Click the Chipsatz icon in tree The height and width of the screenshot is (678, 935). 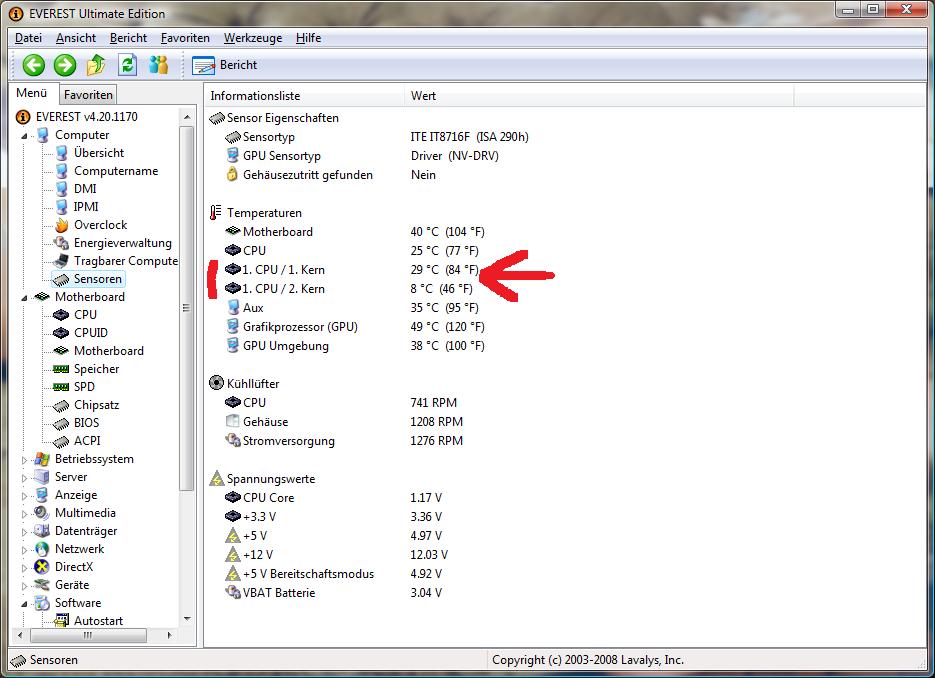[x=61, y=405]
